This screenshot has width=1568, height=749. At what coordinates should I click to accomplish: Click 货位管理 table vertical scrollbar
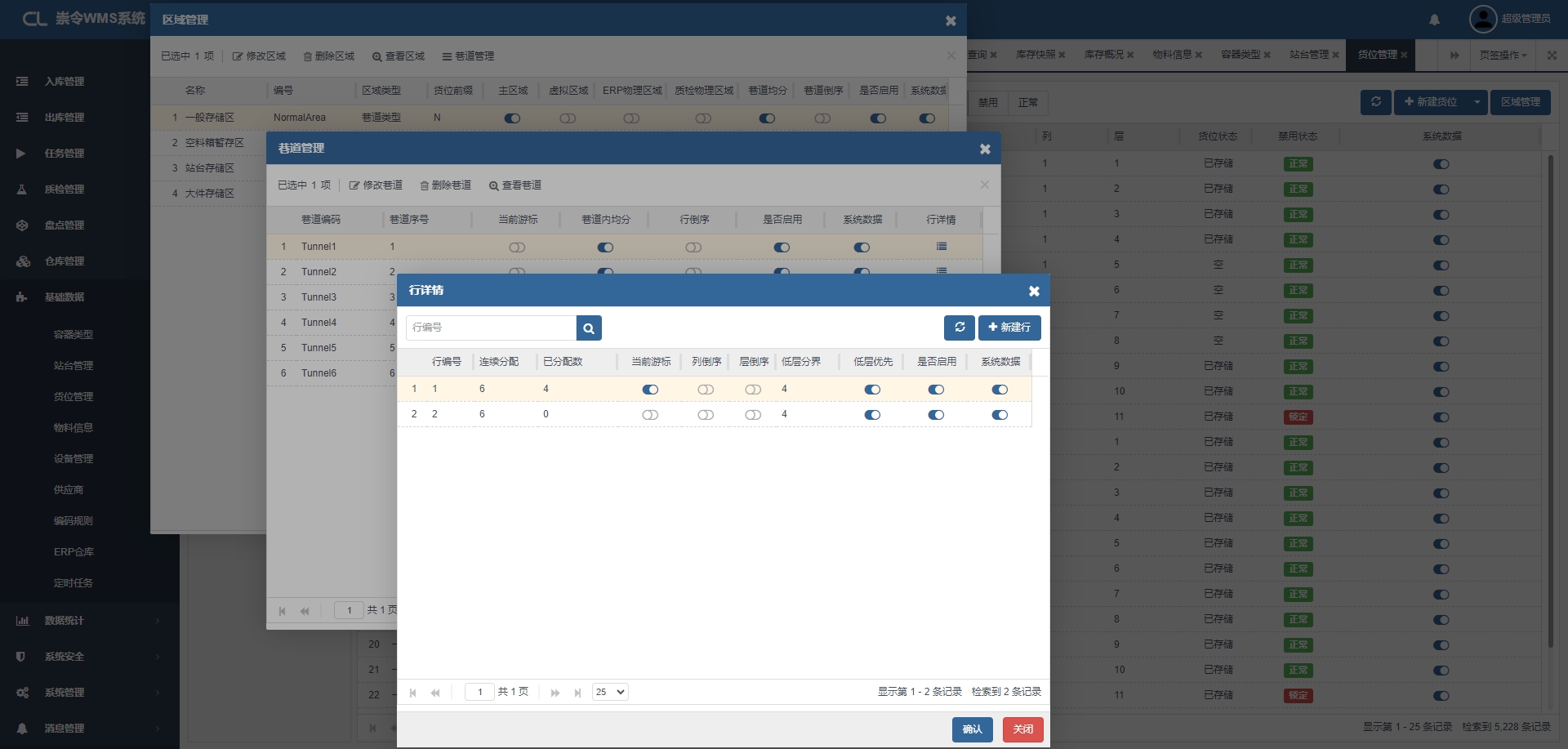[1551, 400]
